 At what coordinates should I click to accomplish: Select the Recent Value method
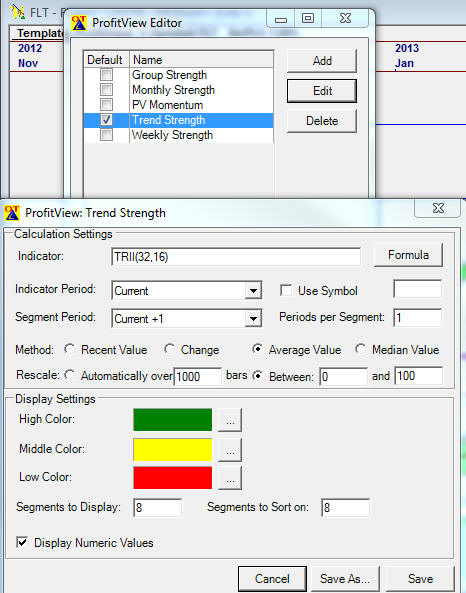click(70, 349)
